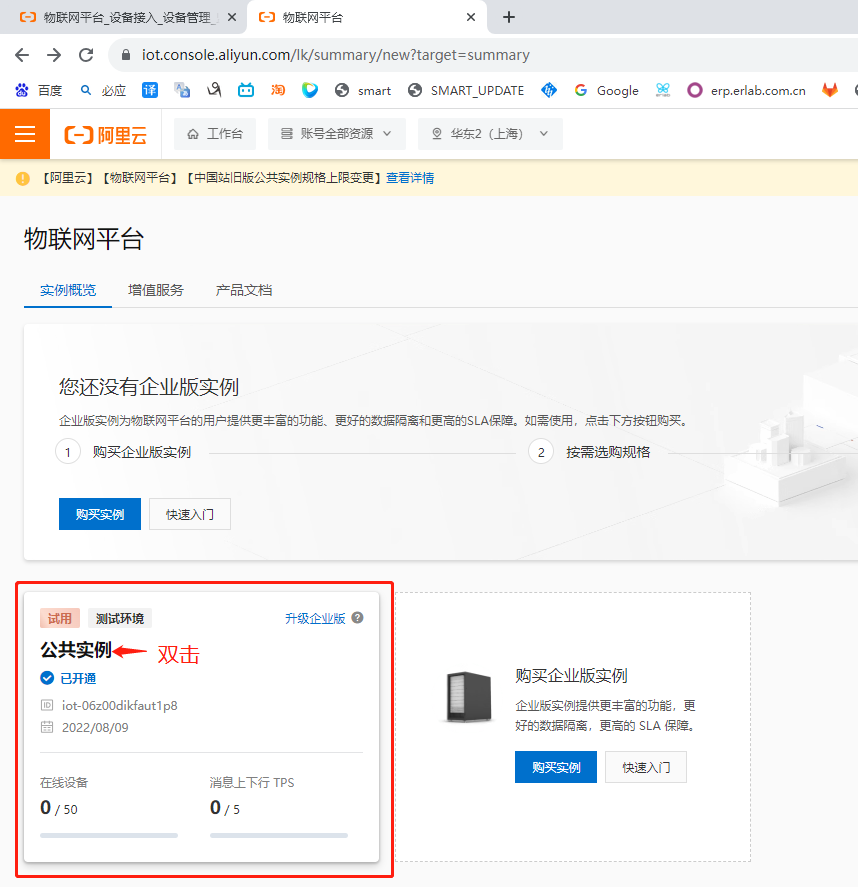Click 快速入门 in the enterprise card
Screen dimensions: 858x887
point(646,767)
